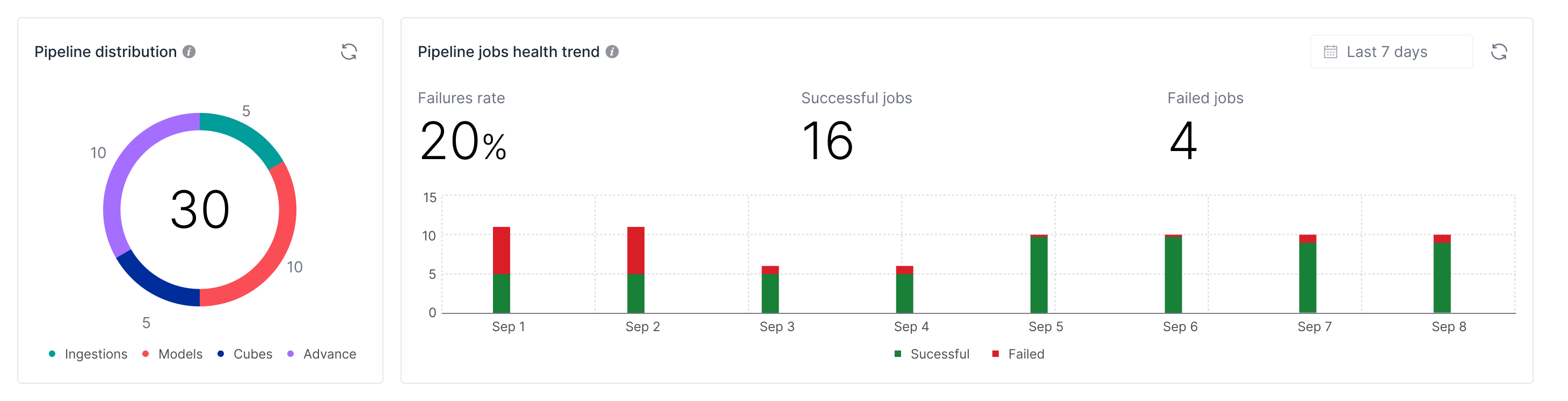Click info icon beside Pipeline distribution

pos(190,52)
